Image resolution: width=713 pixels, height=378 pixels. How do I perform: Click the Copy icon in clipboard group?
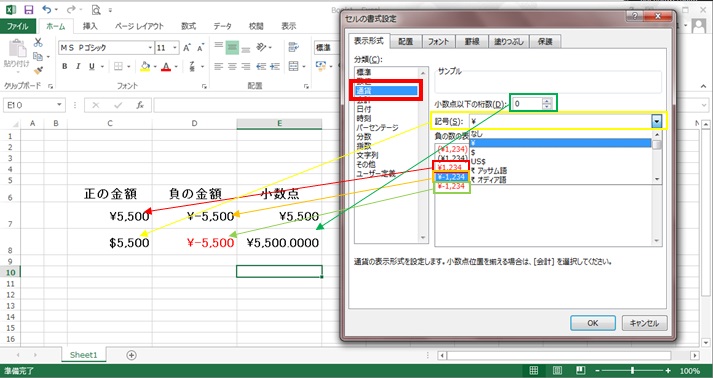click(38, 57)
